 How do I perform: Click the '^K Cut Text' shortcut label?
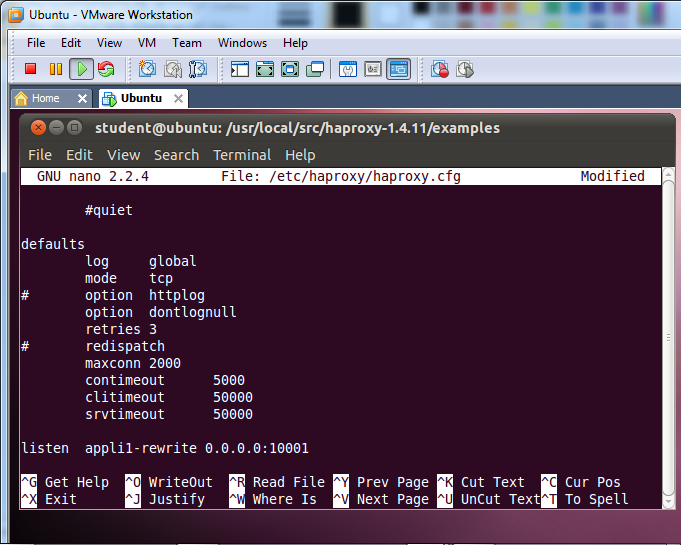pyautogui.click(x=481, y=482)
